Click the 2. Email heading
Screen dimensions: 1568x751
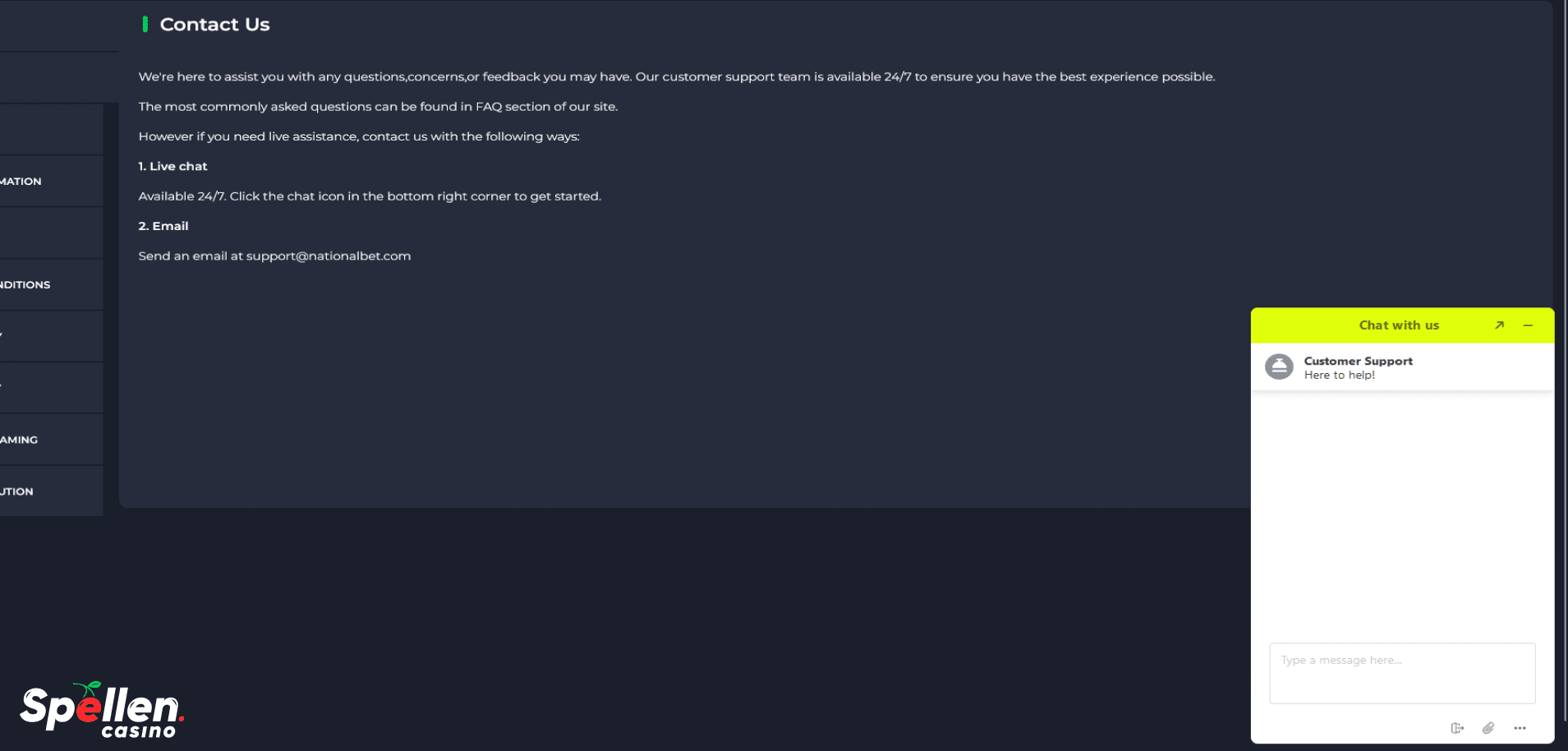163,226
